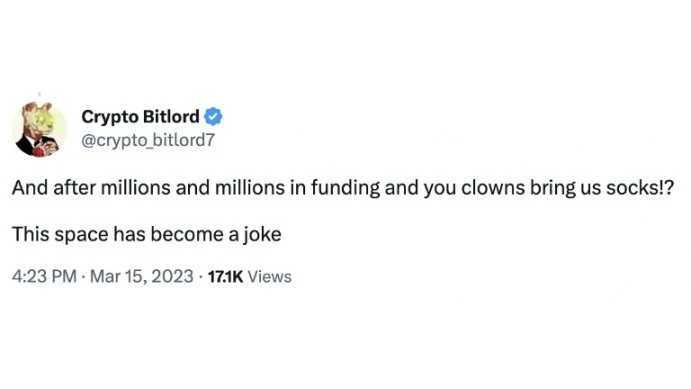Screen dimensions: 691x389
Task: Open the Crypto Bitlord display name
Action: tap(140, 117)
